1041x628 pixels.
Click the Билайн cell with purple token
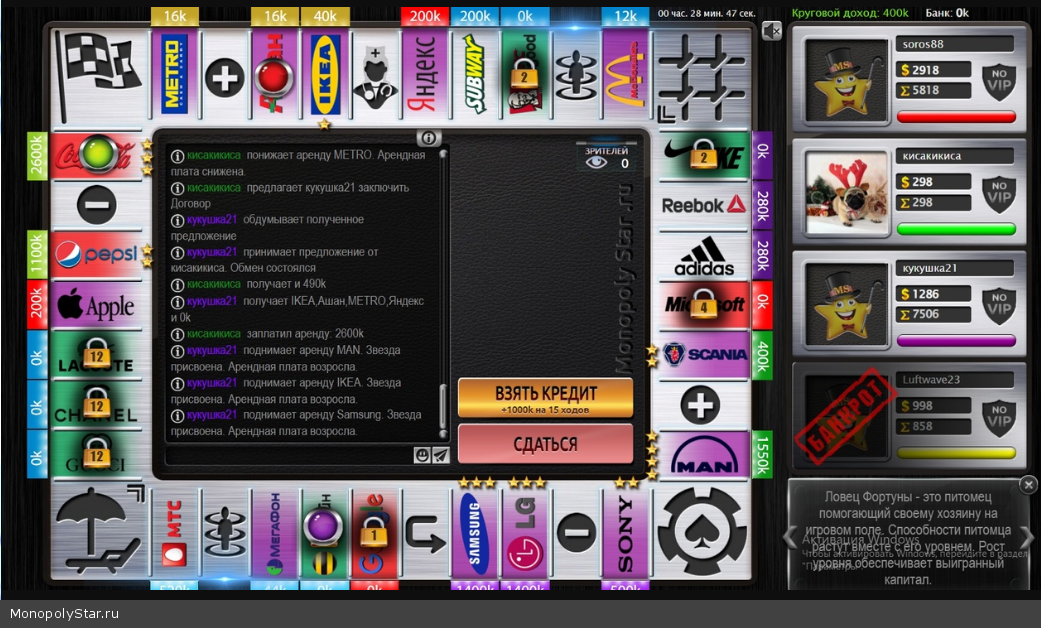click(325, 534)
